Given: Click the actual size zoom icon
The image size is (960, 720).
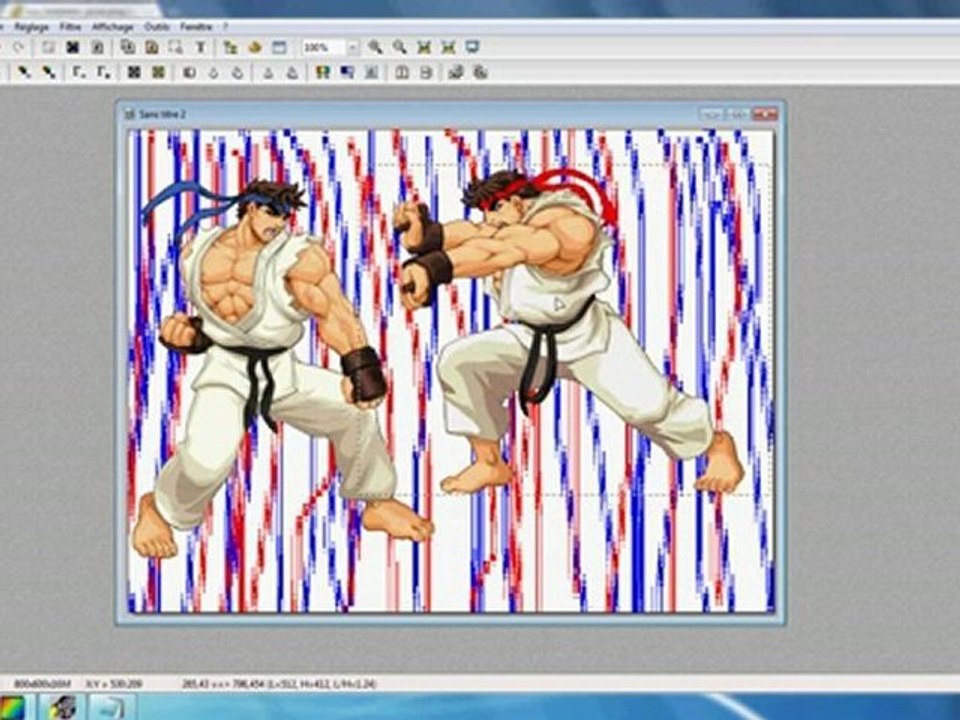Looking at the screenshot, I should [x=424, y=47].
